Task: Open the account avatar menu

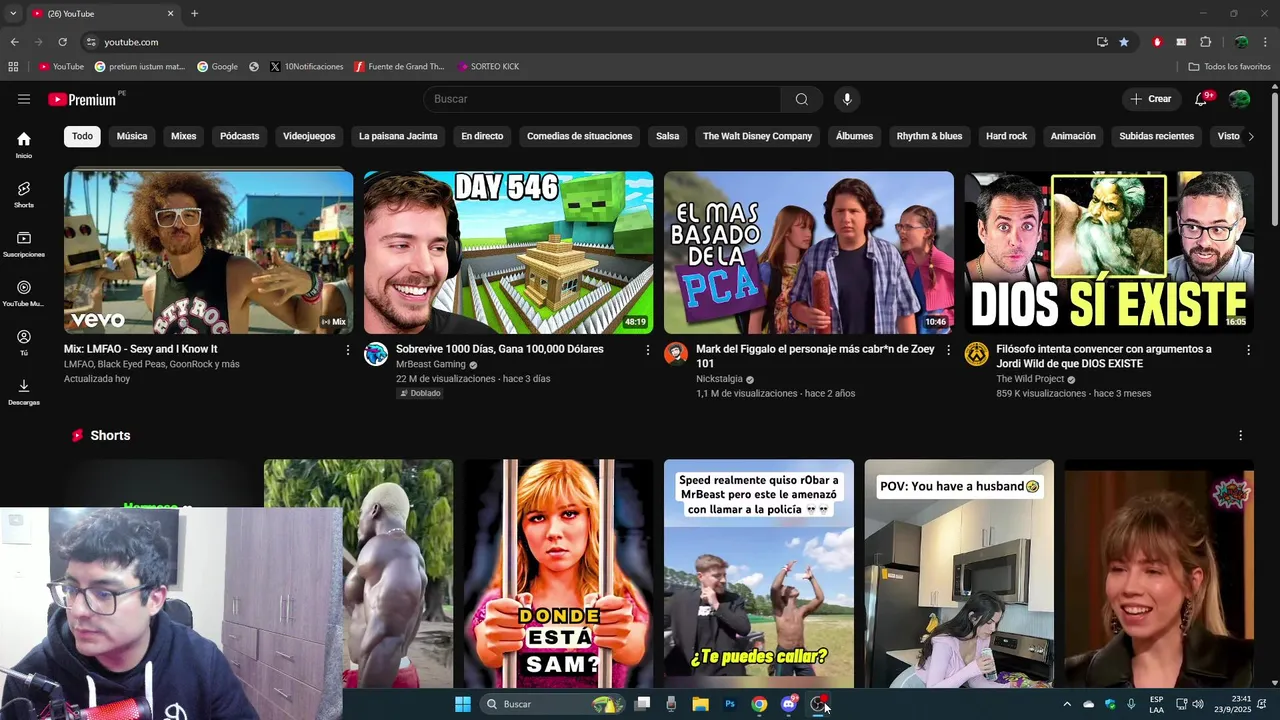Action: tap(1240, 99)
